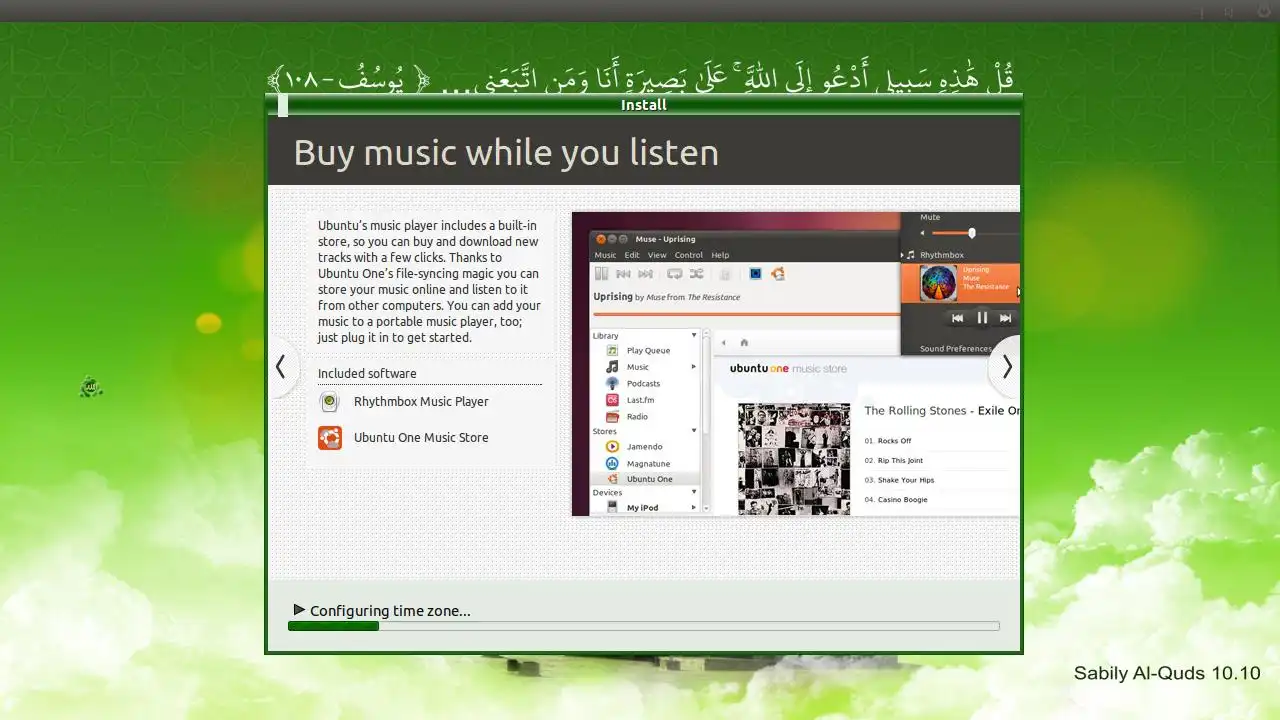Expand the Music entry arrow
This screenshot has height=720, width=1280.
click(x=693, y=367)
